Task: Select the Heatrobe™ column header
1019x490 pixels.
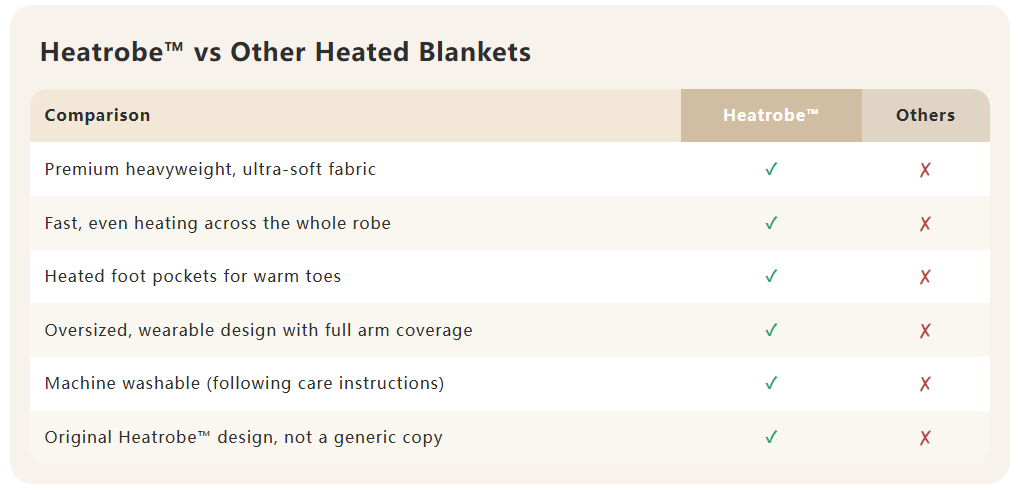Action: click(x=771, y=115)
